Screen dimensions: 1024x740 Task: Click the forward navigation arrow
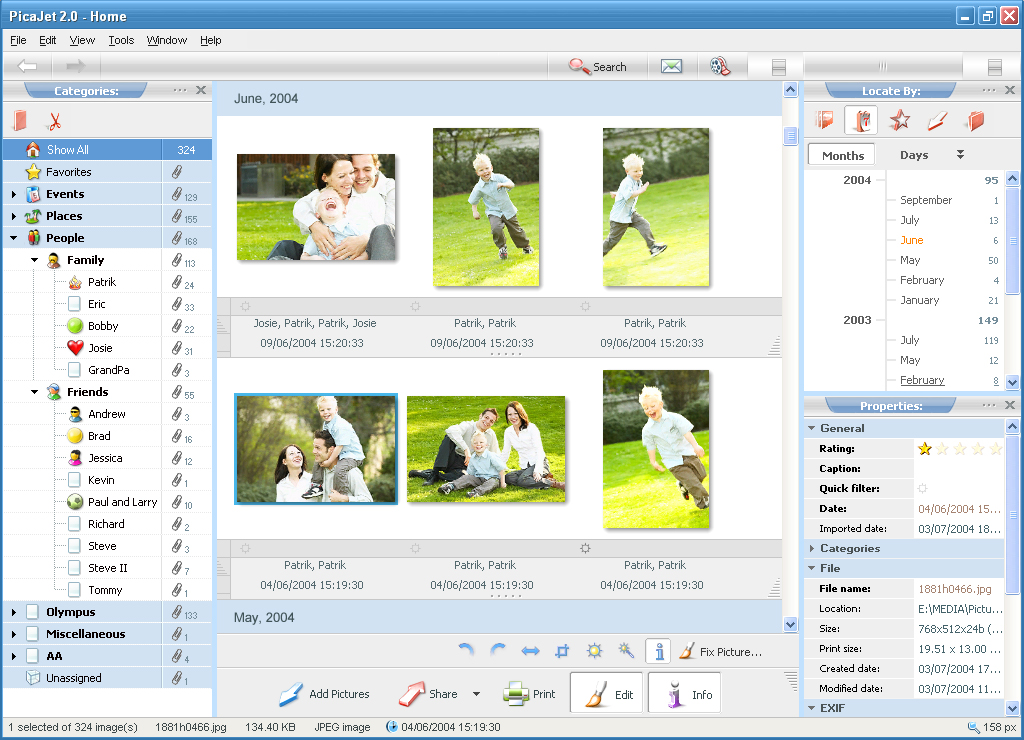76,66
